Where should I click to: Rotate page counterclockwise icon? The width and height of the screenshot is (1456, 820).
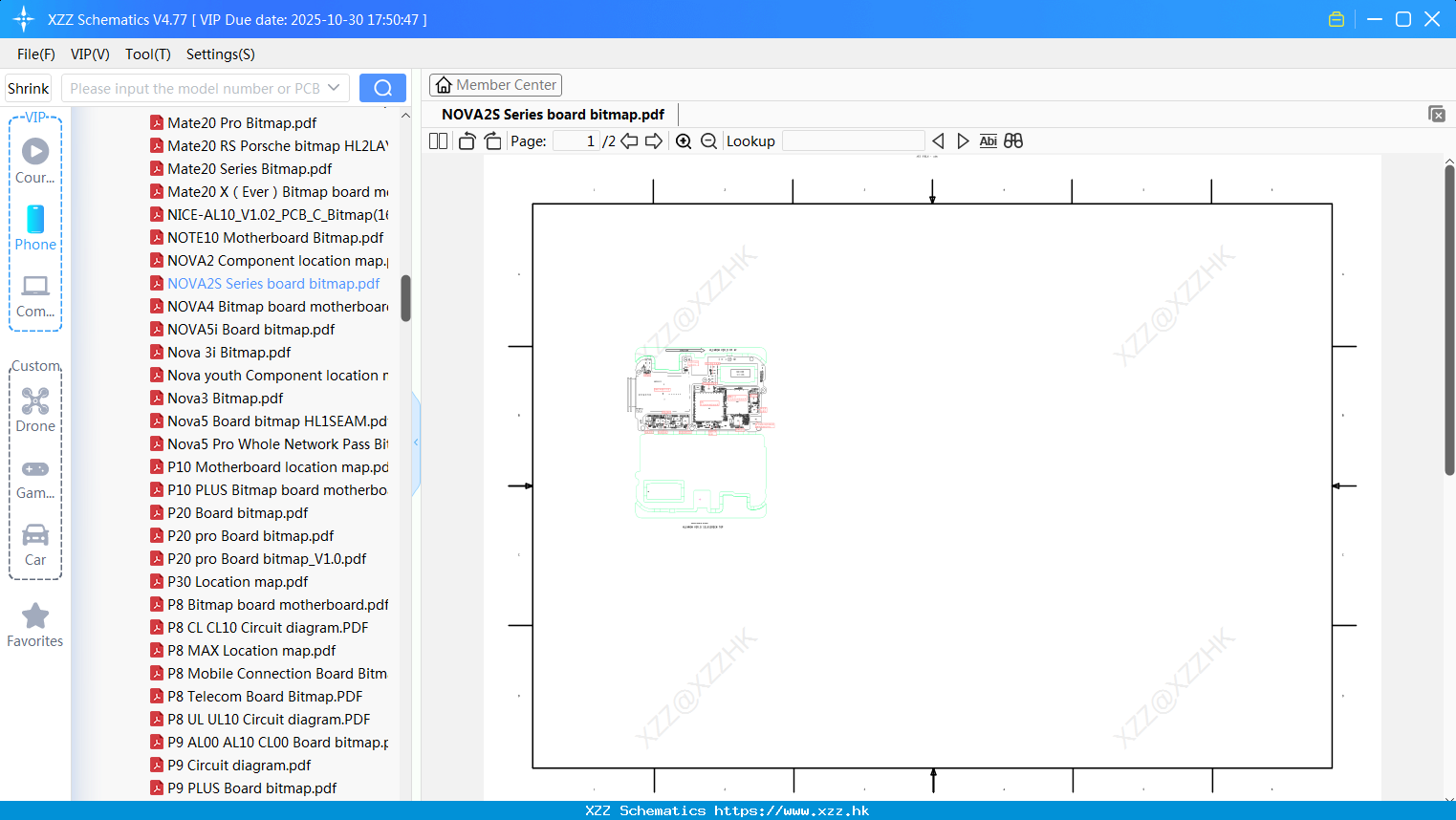point(467,140)
